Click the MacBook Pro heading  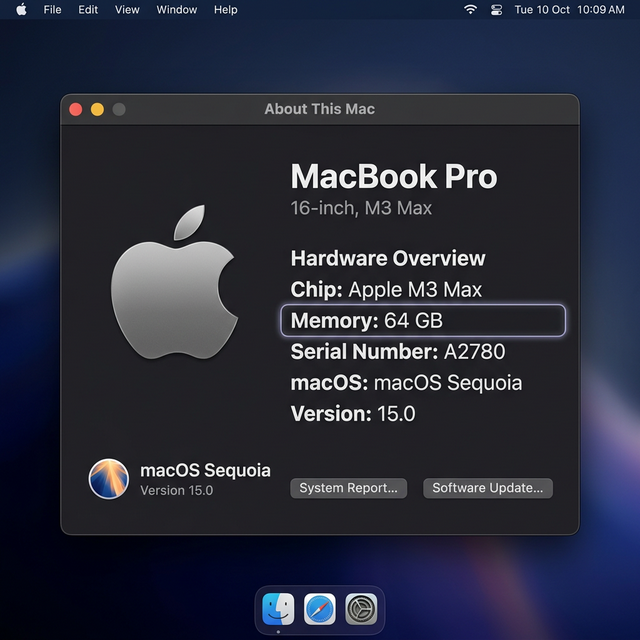[x=394, y=176]
